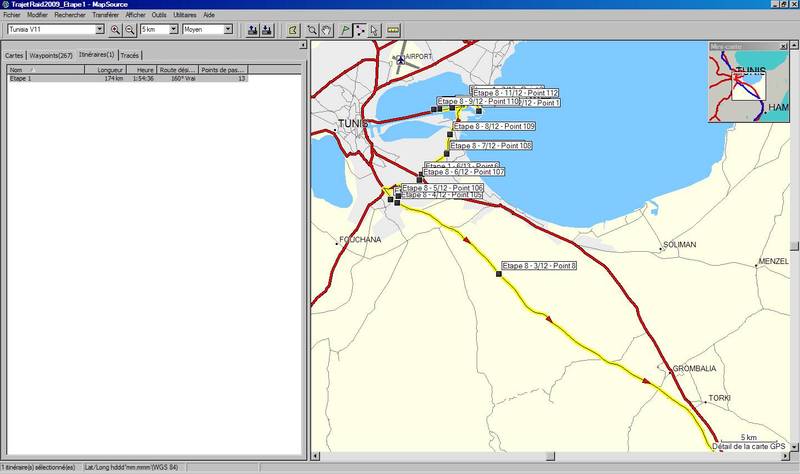Screen dimensions: 800x474
Task: Select the Zoom tool with magnifier
Action: click(312, 30)
